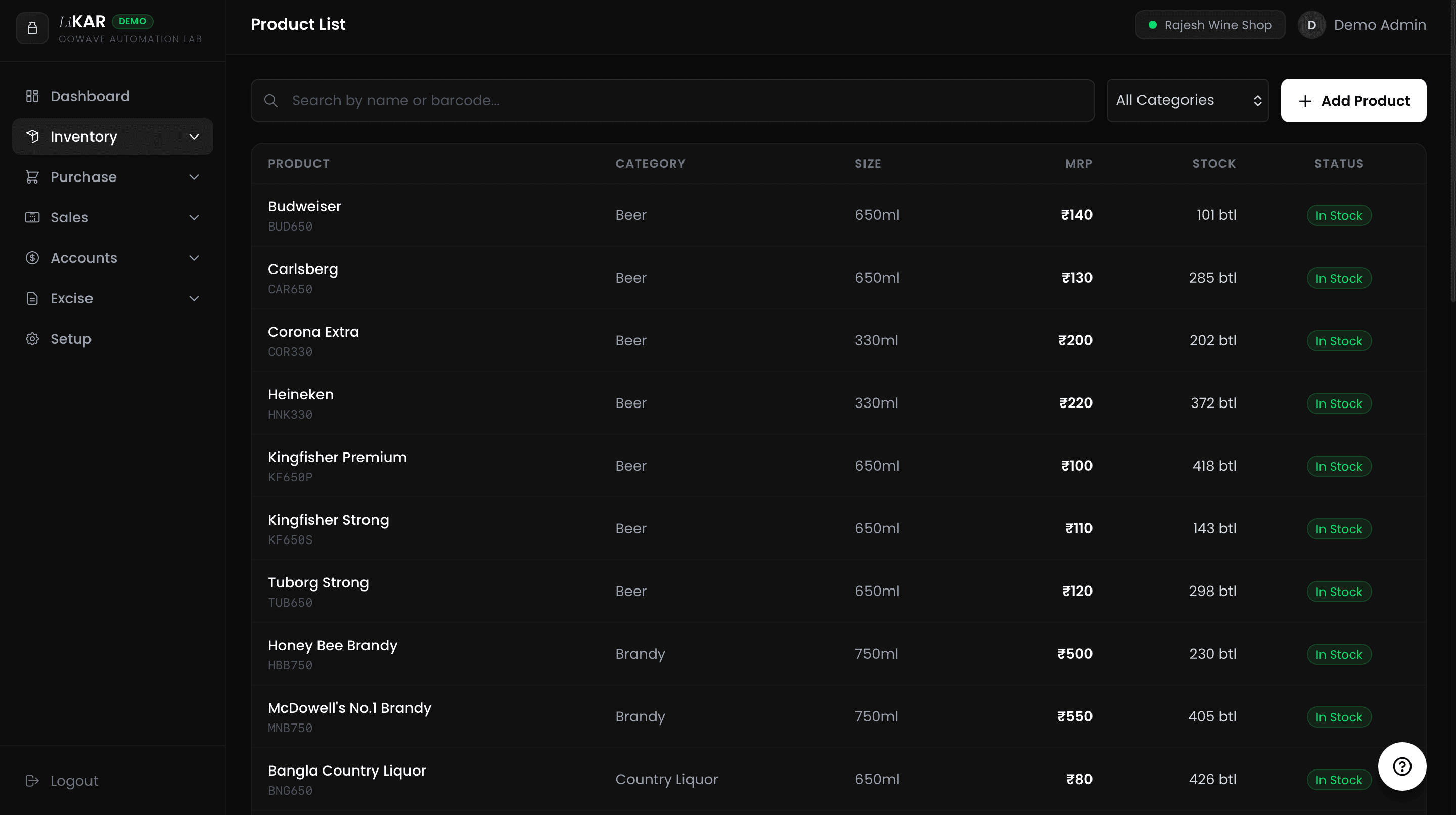Select the Kingfisher Strong product name

[329, 520]
